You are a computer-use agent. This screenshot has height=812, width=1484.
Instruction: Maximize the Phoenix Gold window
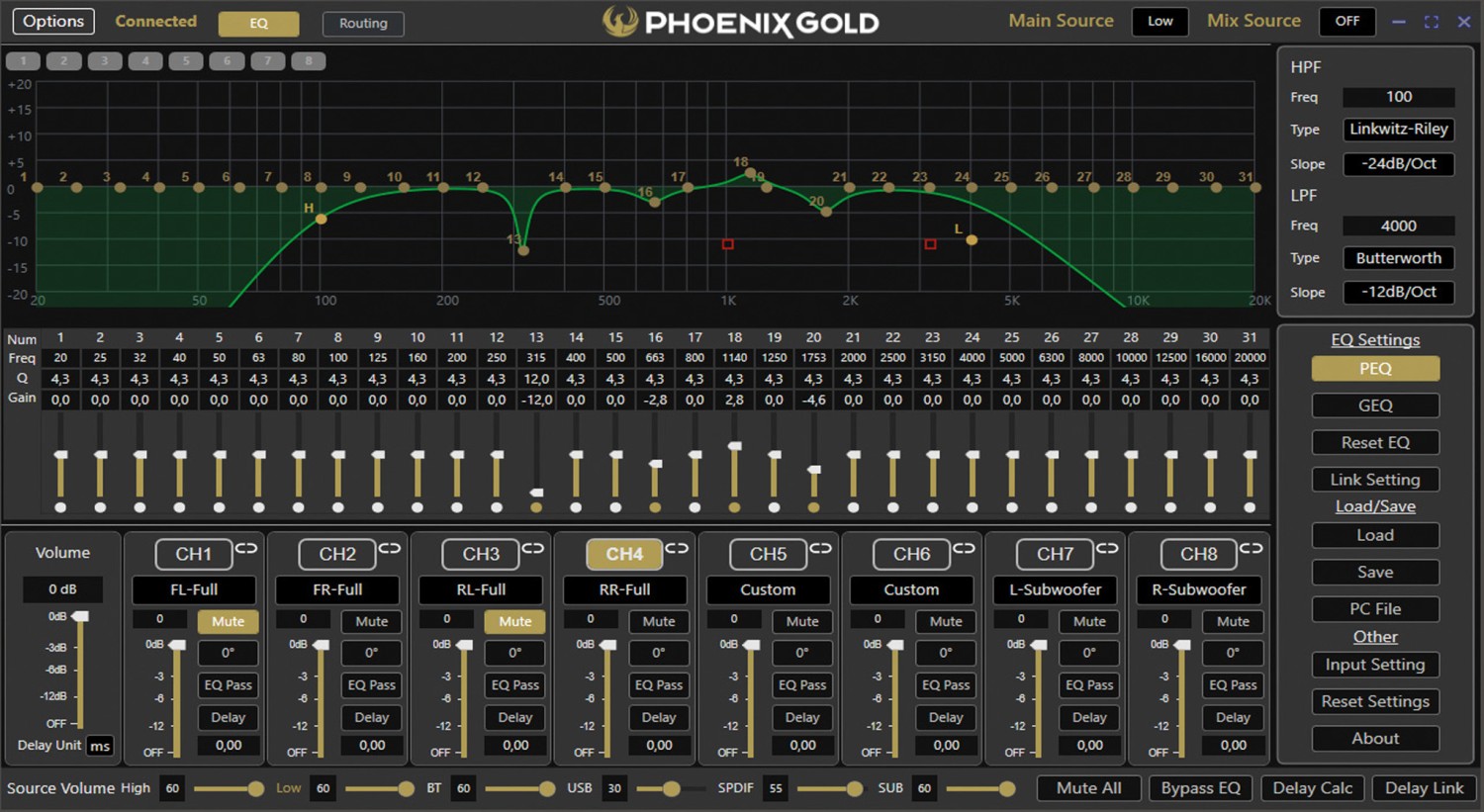point(1431,22)
